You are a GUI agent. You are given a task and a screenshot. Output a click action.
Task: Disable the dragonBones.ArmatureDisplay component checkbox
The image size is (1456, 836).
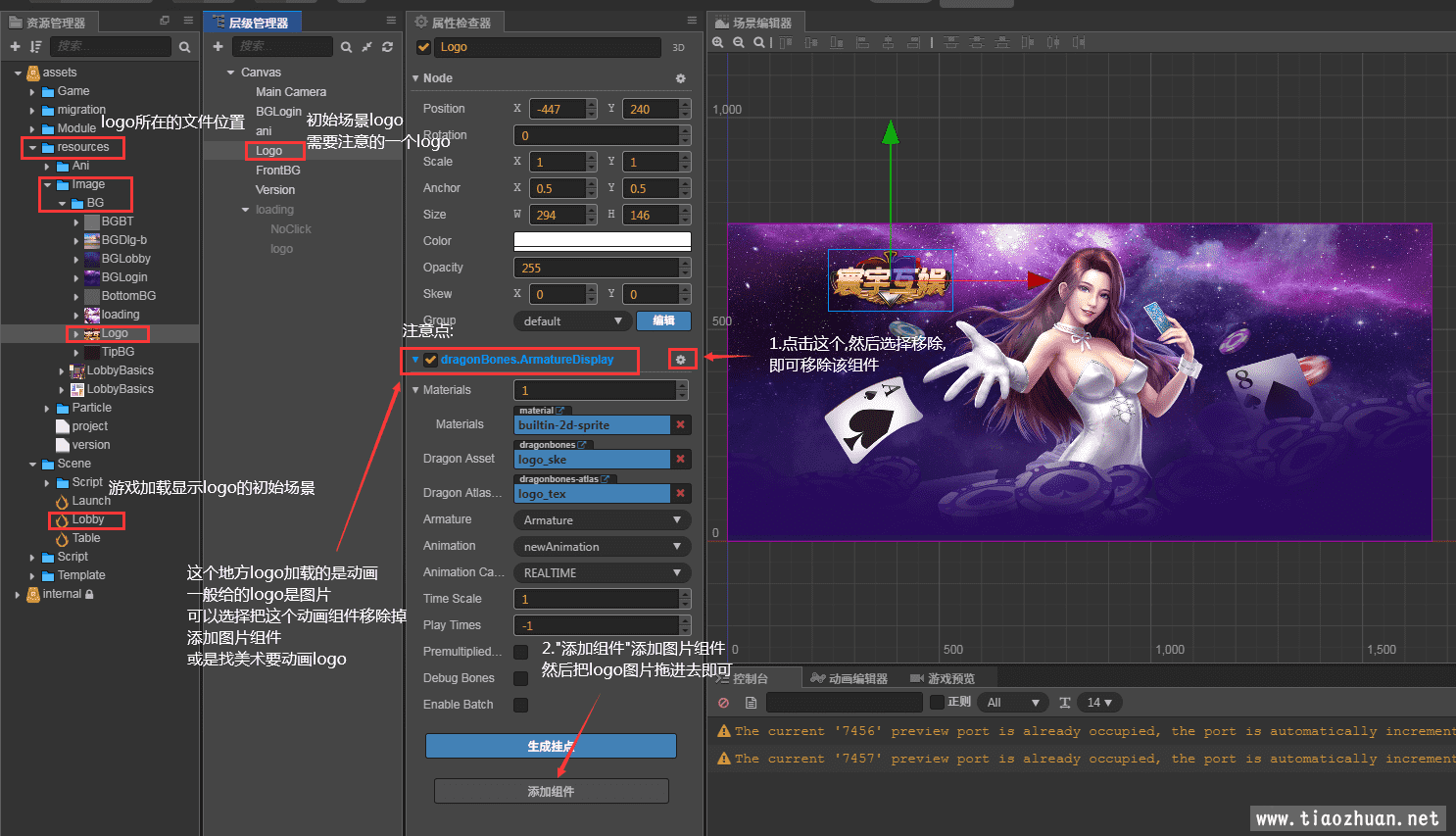coord(430,360)
